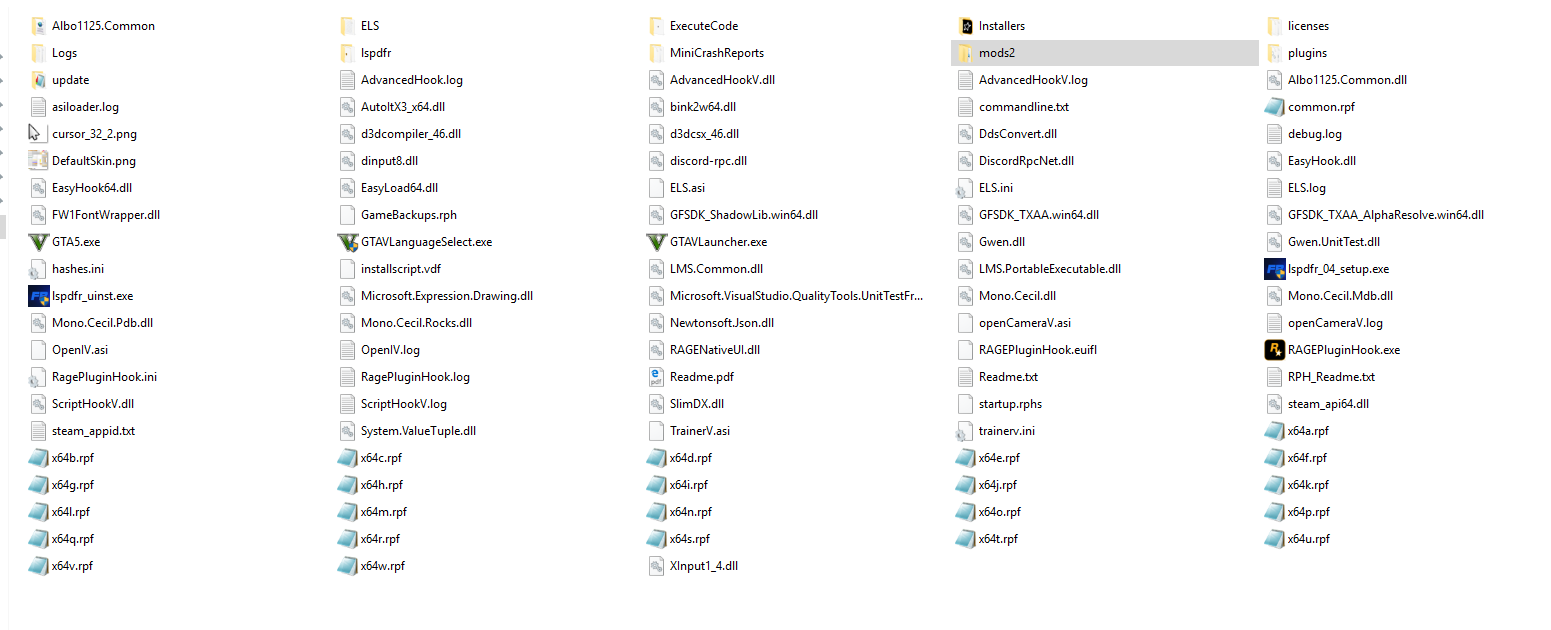Screen dimensions: 1551x630
Task: Select the steam_api64.dll file name
Action: tap(1328, 404)
